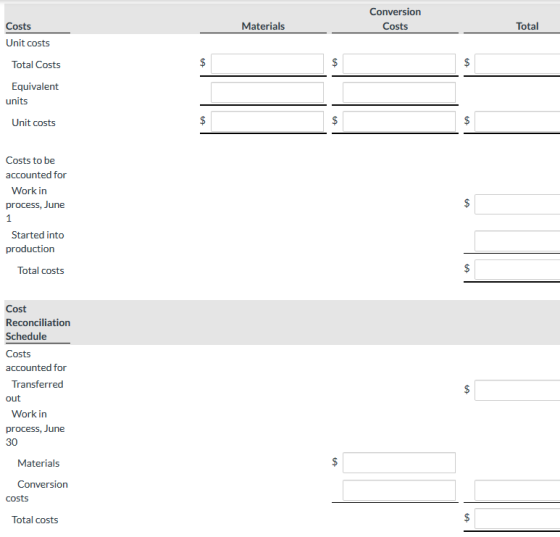The width and height of the screenshot is (560, 537).
Task: Click the Cost Reconciliation Schedule heading
Action: click(x=38, y=322)
